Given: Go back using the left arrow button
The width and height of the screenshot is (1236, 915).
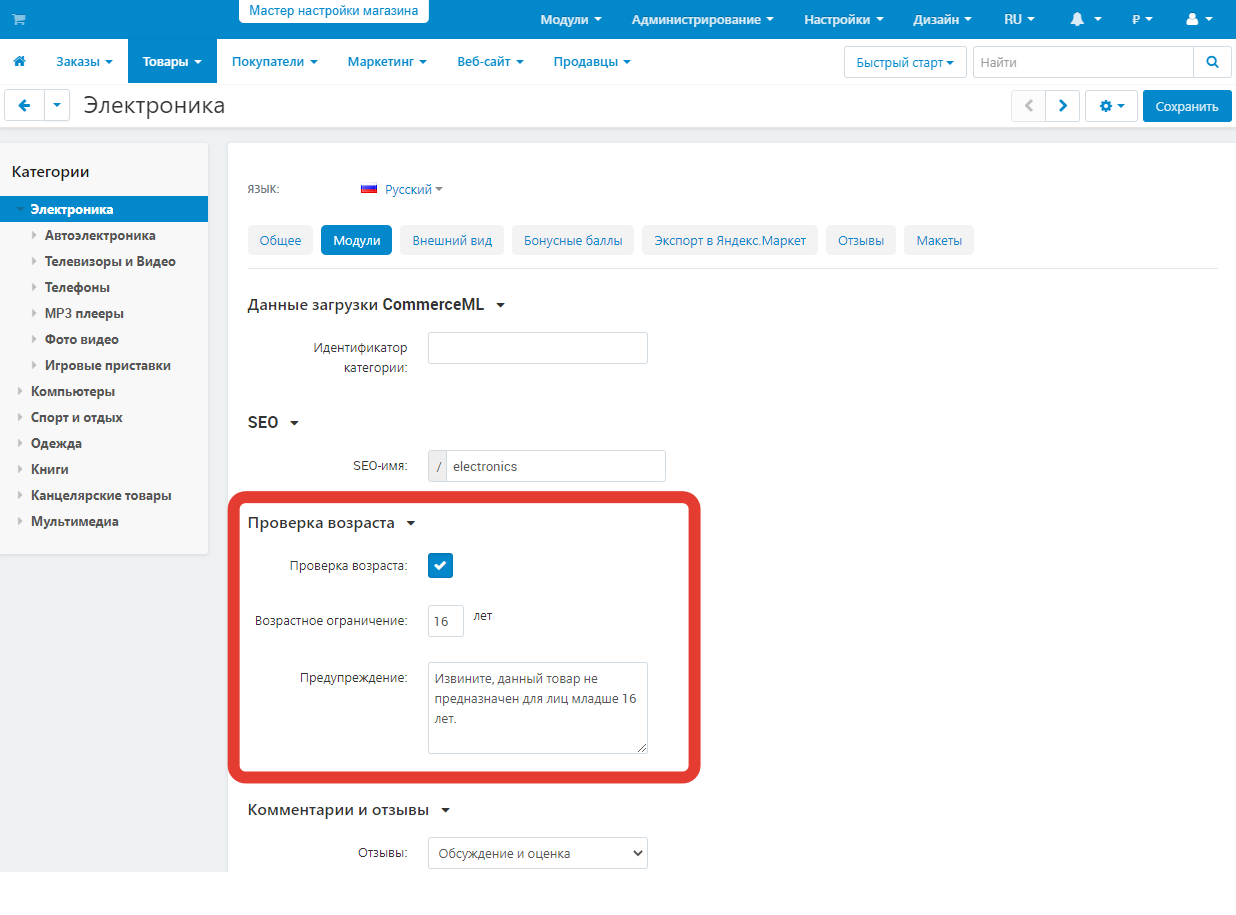Looking at the screenshot, I should [25, 106].
